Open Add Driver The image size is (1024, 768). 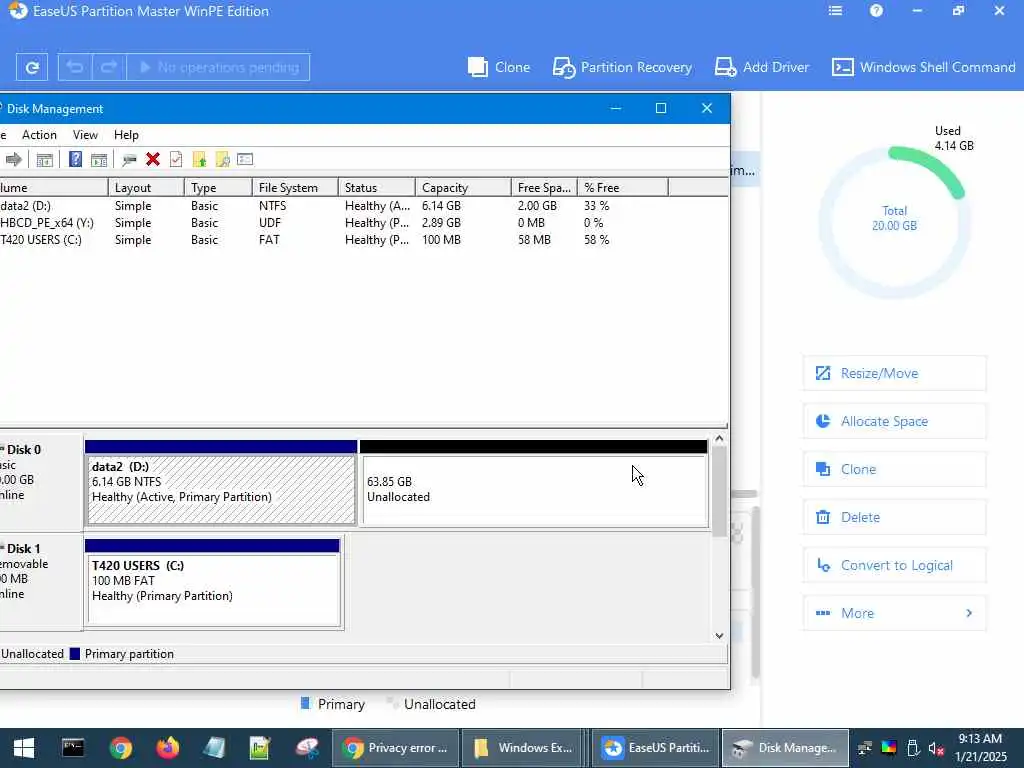(x=761, y=67)
